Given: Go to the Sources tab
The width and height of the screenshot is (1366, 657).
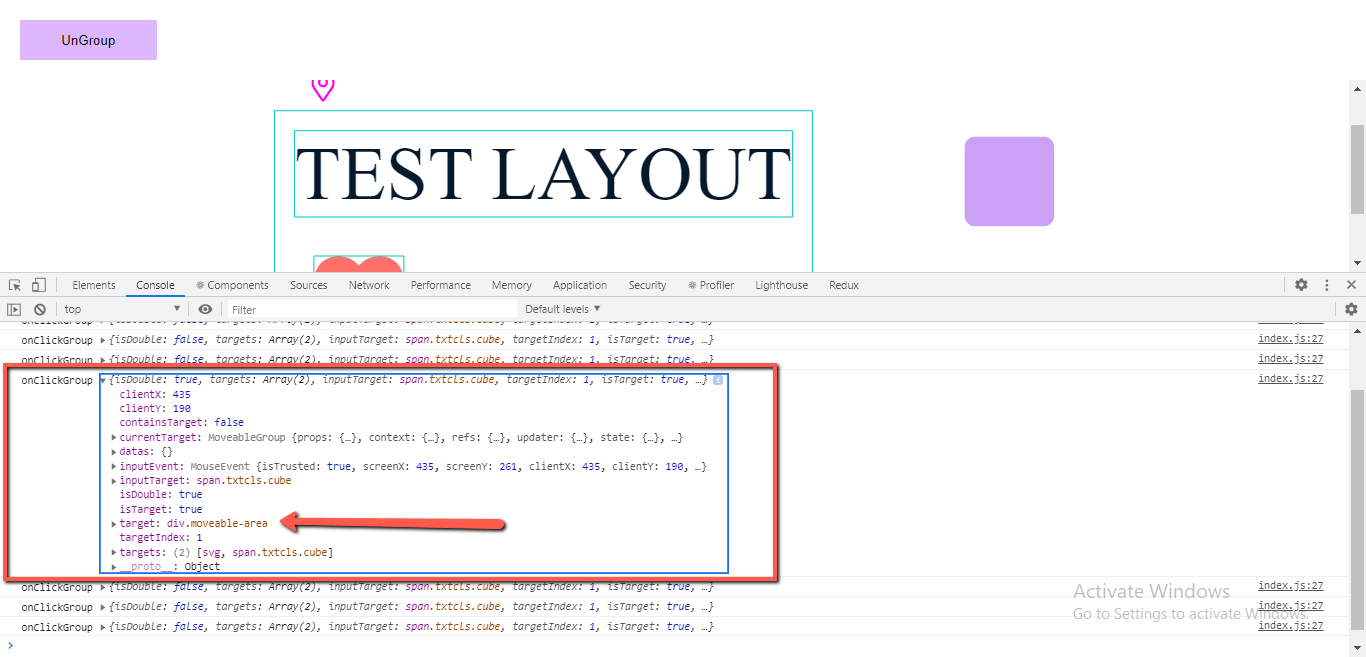Looking at the screenshot, I should pyautogui.click(x=309, y=285).
